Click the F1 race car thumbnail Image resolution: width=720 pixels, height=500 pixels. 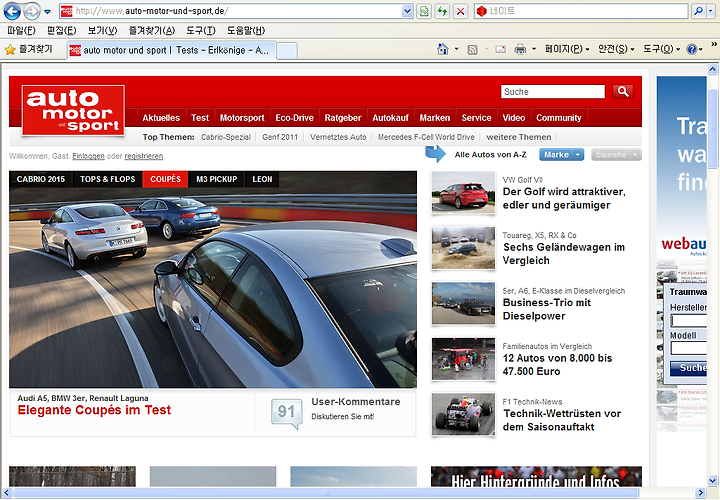[x=463, y=414]
